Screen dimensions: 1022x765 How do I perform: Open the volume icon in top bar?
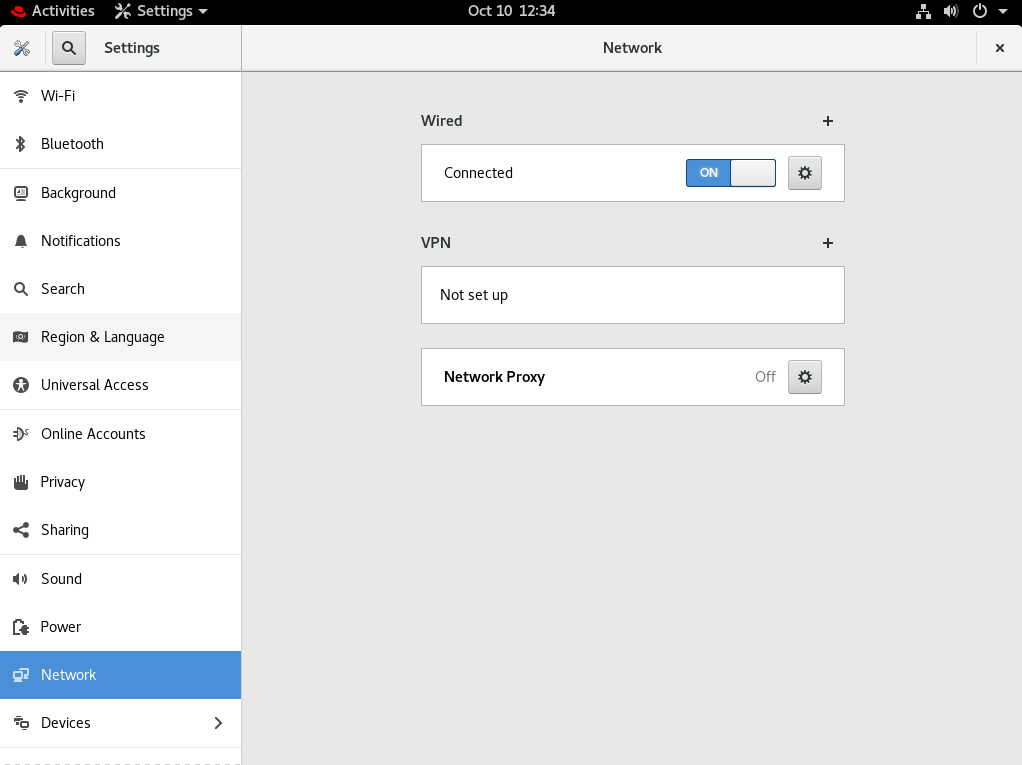tap(951, 11)
